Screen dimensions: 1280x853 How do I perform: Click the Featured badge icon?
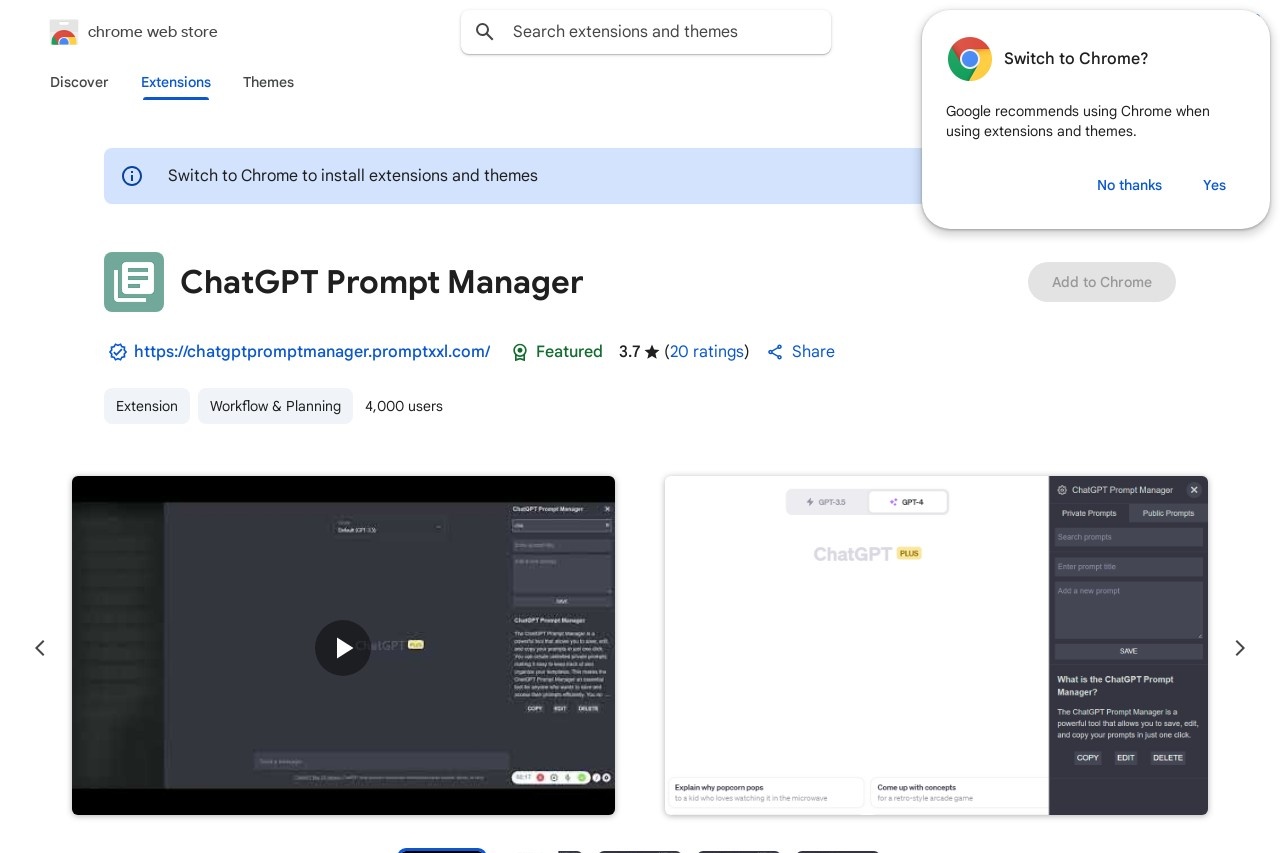pyautogui.click(x=520, y=352)
